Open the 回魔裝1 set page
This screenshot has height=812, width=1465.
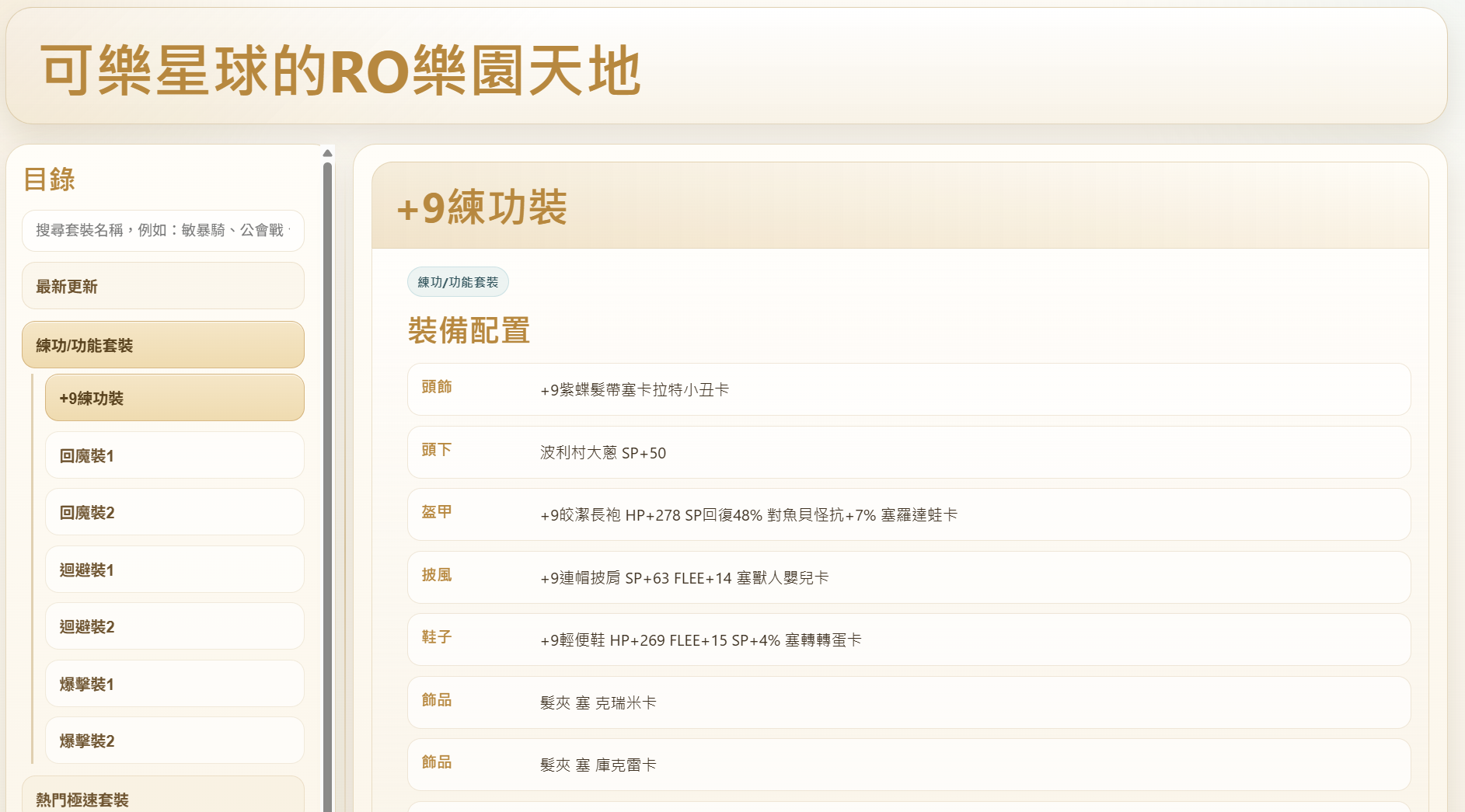[174, 455]
